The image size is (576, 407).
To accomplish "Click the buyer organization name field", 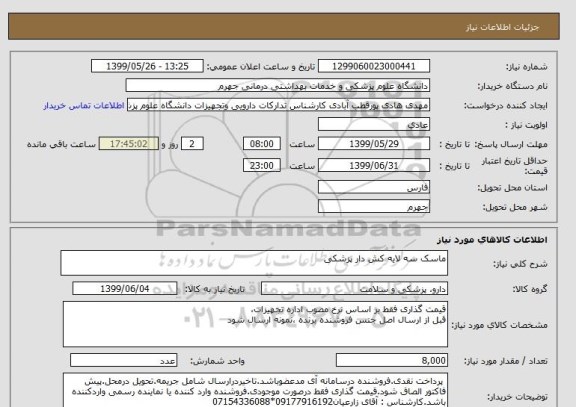I will [278, 86].
